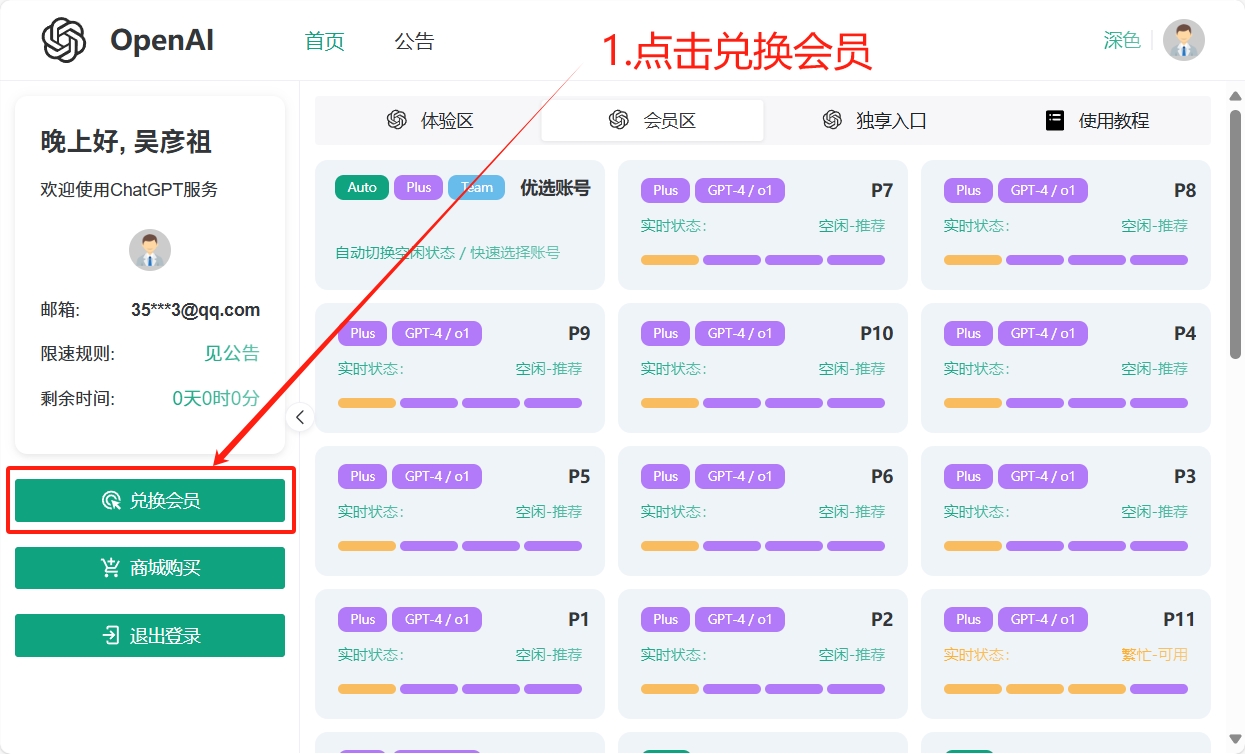This screenshot has width=1245, height=754.
Task: Click remaining time 0天0时0分
Action: coord(216,398)
